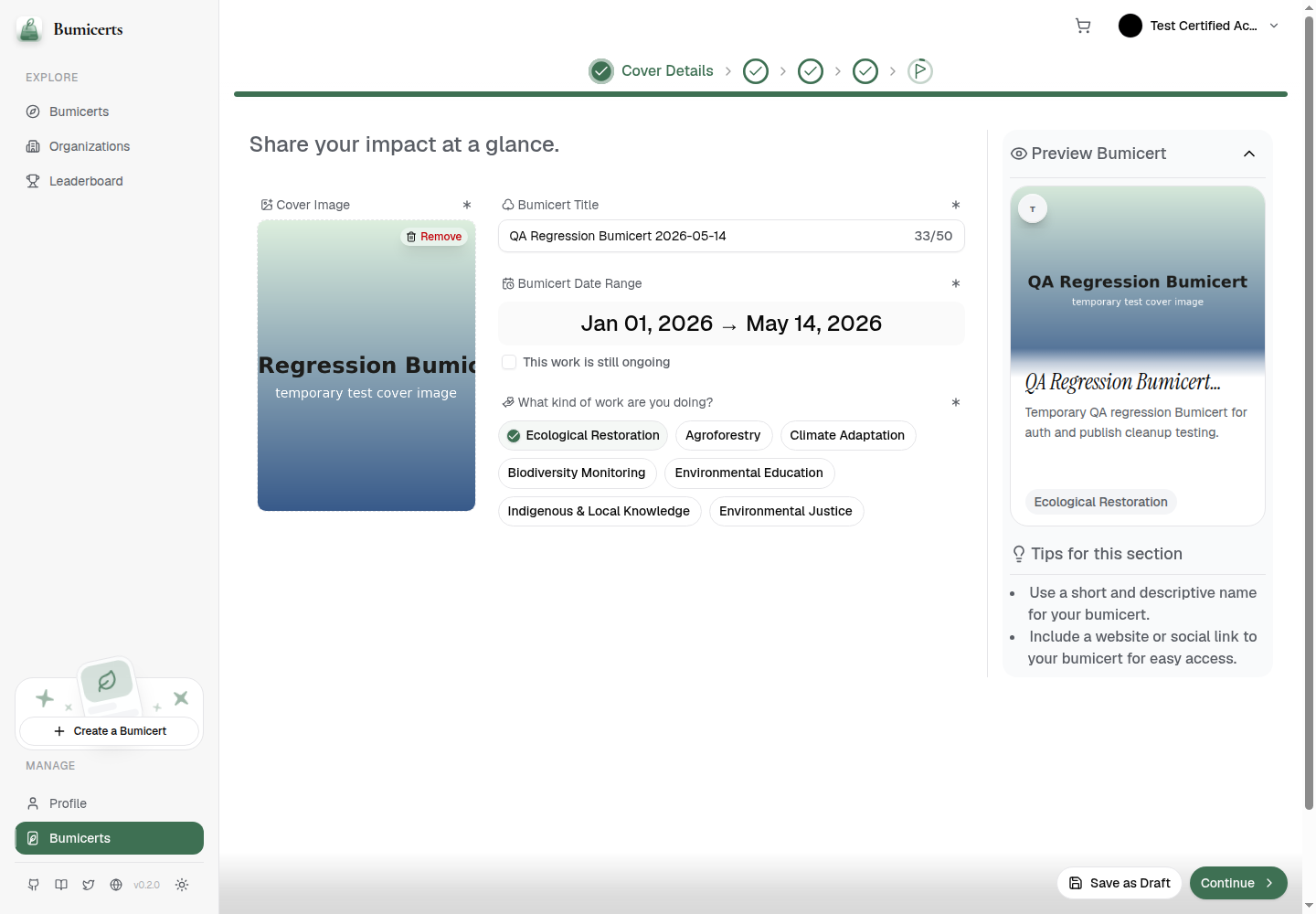Screen dimensions: 1316x914
Task: Deselect the Ecological Restoration work type
Action: coord(583,435)
